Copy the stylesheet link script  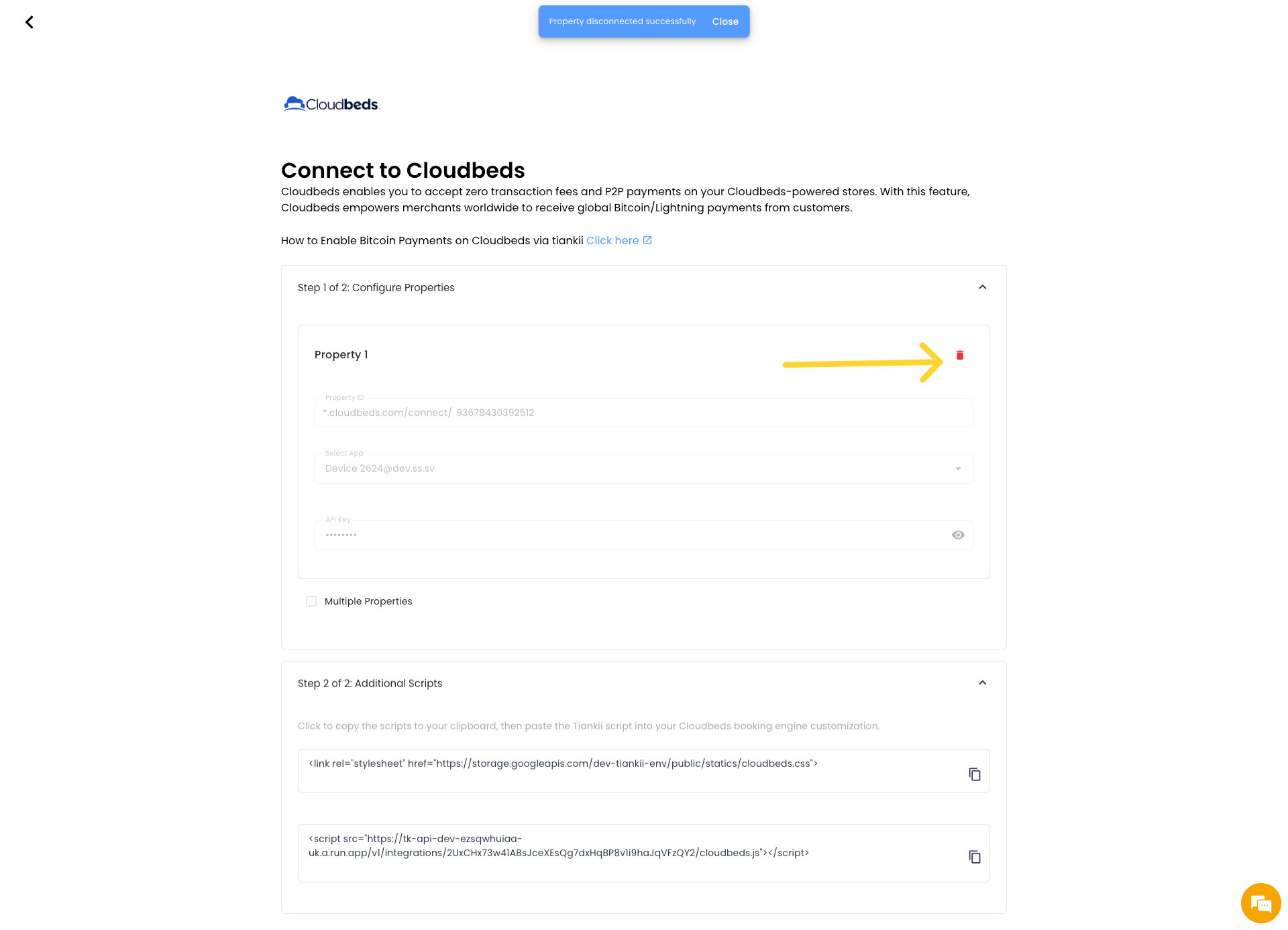click(x=974, y=774)
